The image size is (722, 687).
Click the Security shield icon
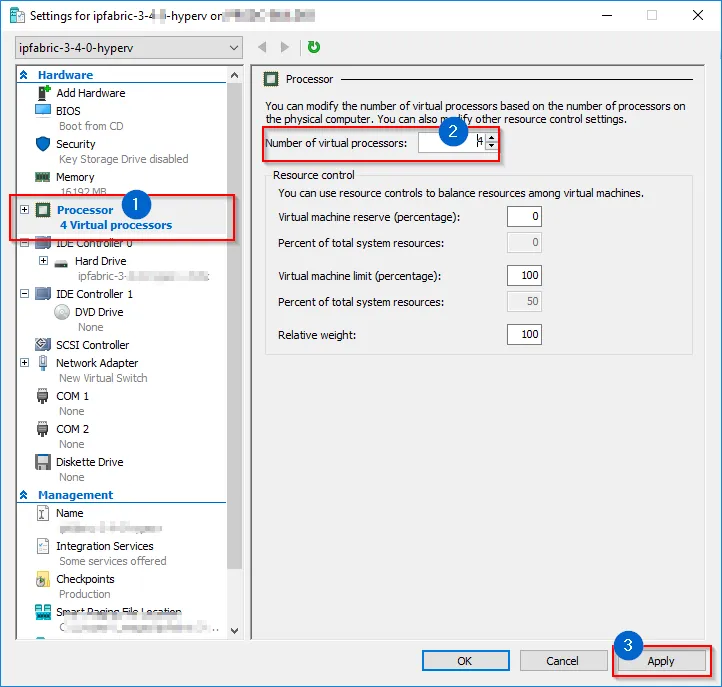coord(43,144)
